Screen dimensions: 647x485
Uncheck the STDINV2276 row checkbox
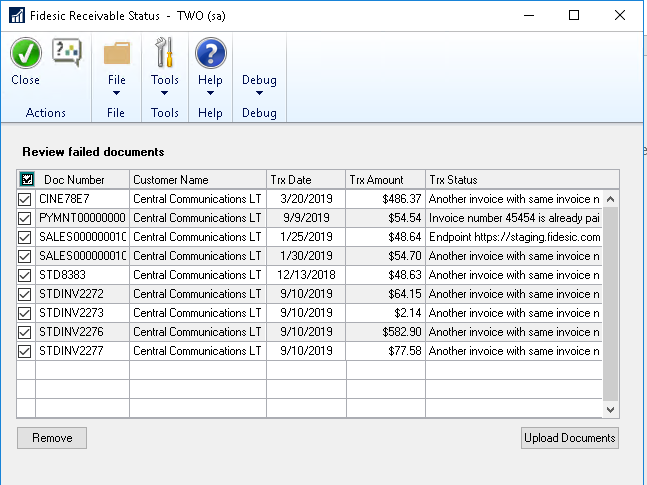click(25, 332)
